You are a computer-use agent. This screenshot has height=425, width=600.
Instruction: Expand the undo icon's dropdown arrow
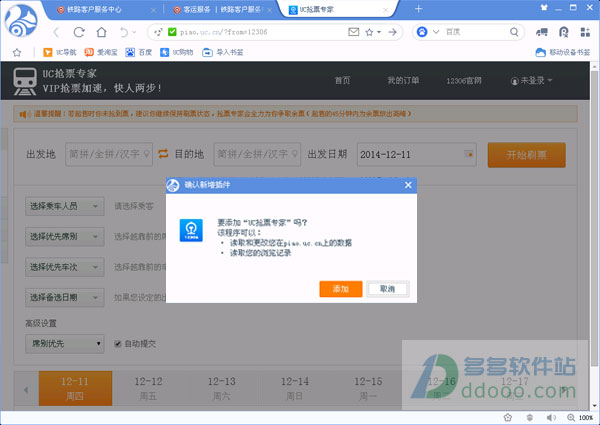pyautogui.click(x=134, y=33)
